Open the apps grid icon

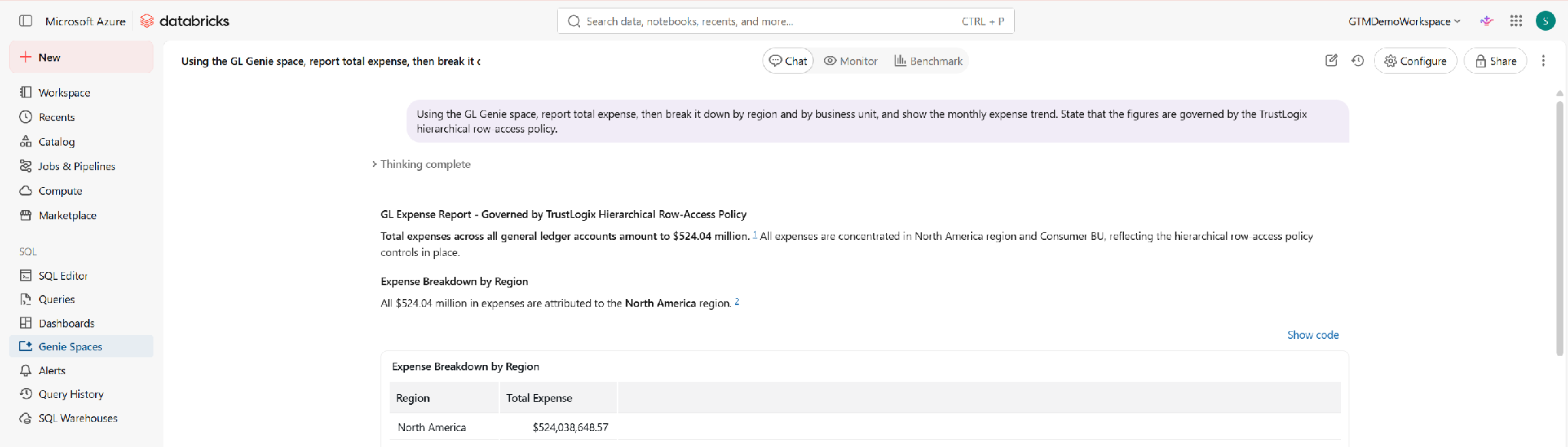(1516, 21)
